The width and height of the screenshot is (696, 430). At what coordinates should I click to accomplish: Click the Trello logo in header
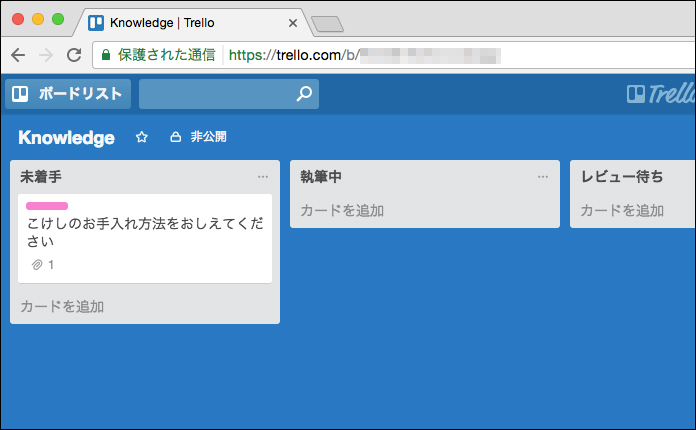[x=661, y=94]
